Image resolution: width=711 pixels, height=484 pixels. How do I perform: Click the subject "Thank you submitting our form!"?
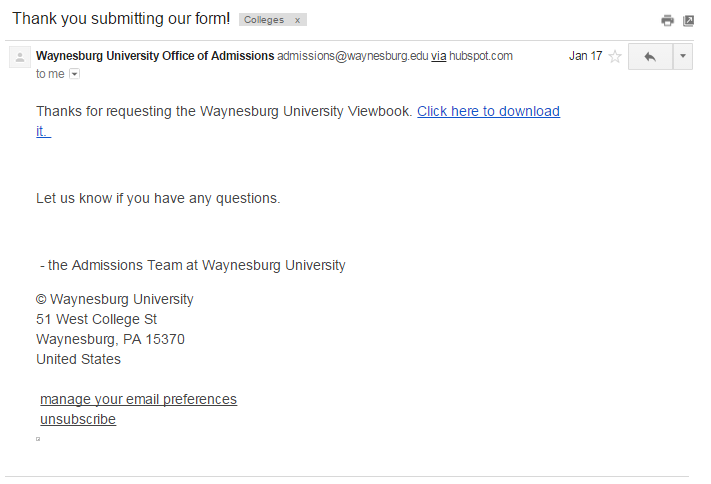coord(121,19)
